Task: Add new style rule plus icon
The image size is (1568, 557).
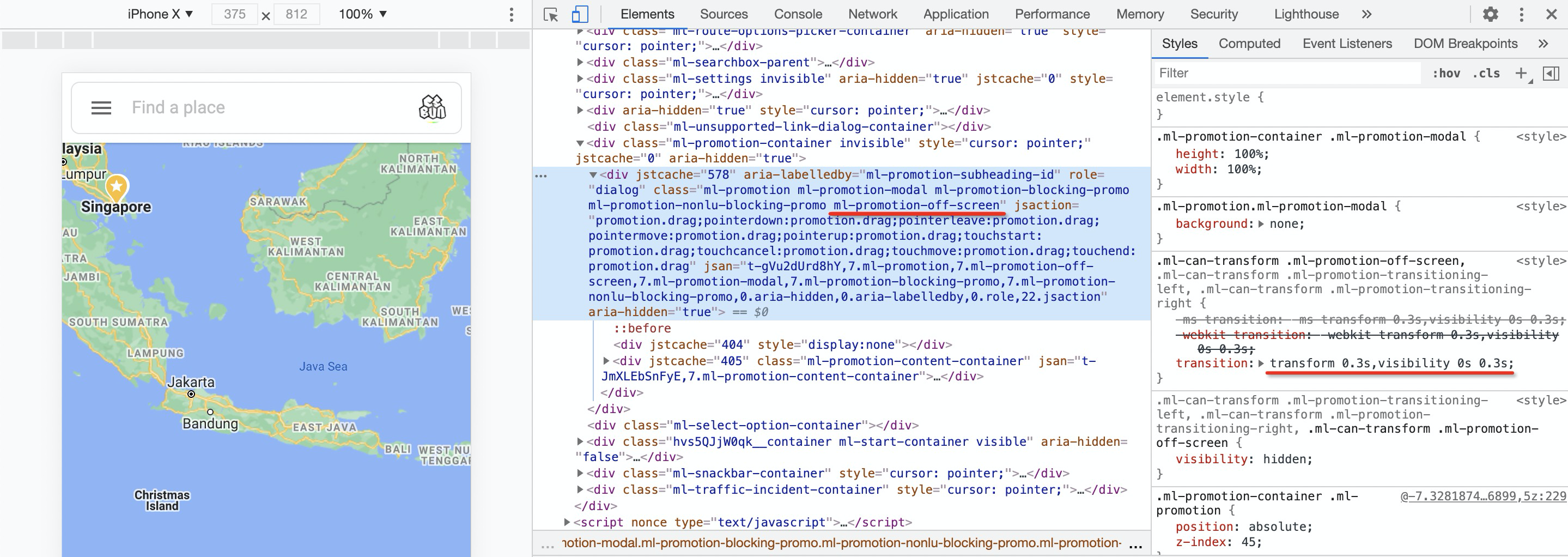Action: (1521, 73)
